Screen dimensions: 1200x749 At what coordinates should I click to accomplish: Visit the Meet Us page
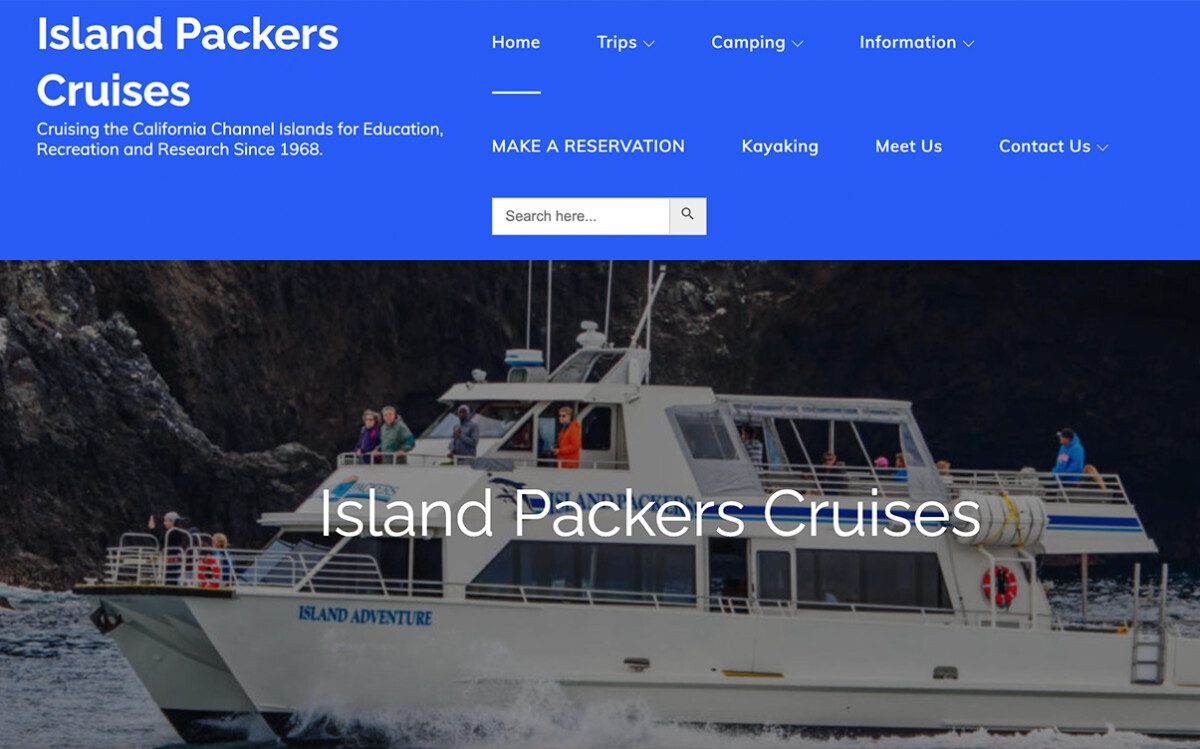pos(909,146)
